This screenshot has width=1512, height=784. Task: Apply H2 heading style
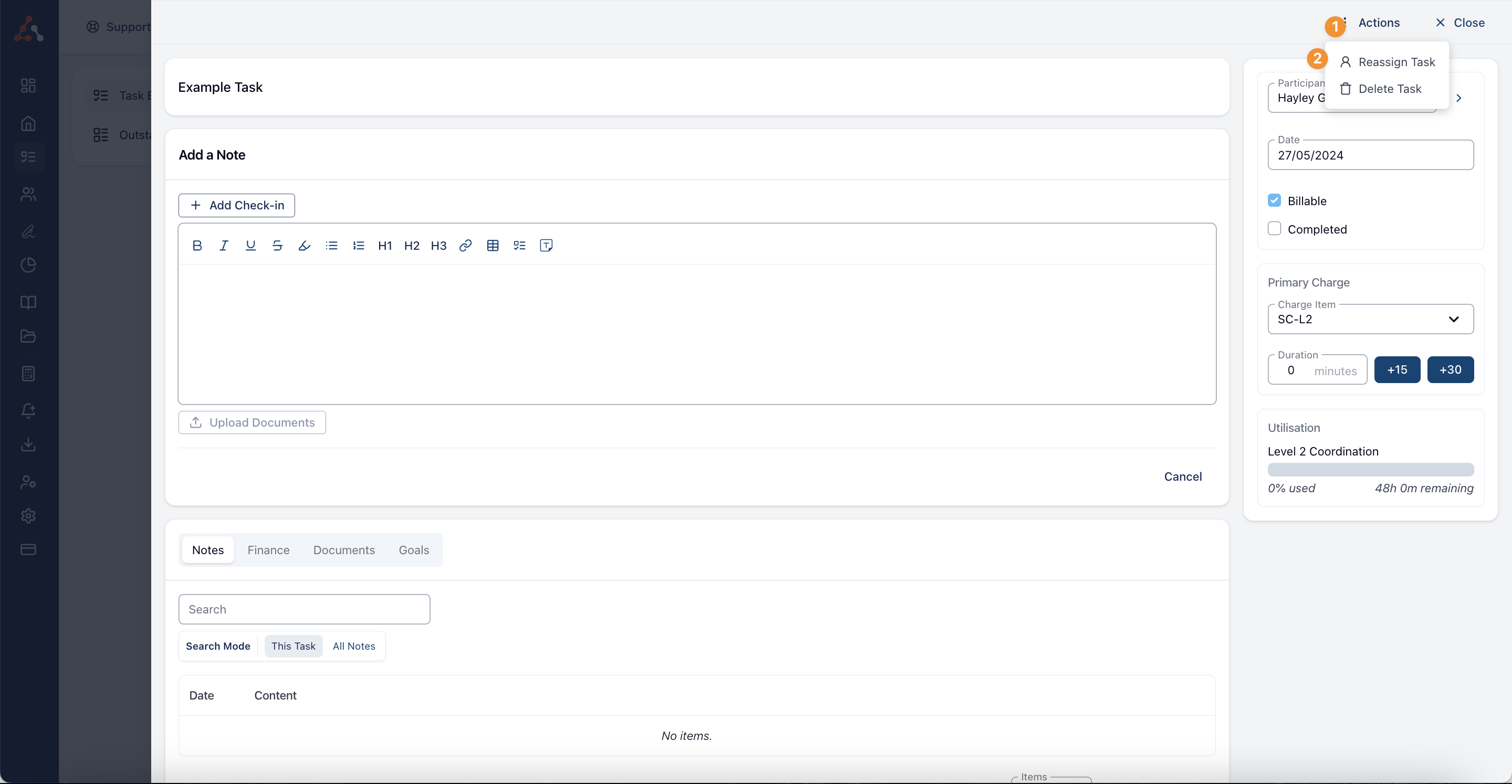412,245
